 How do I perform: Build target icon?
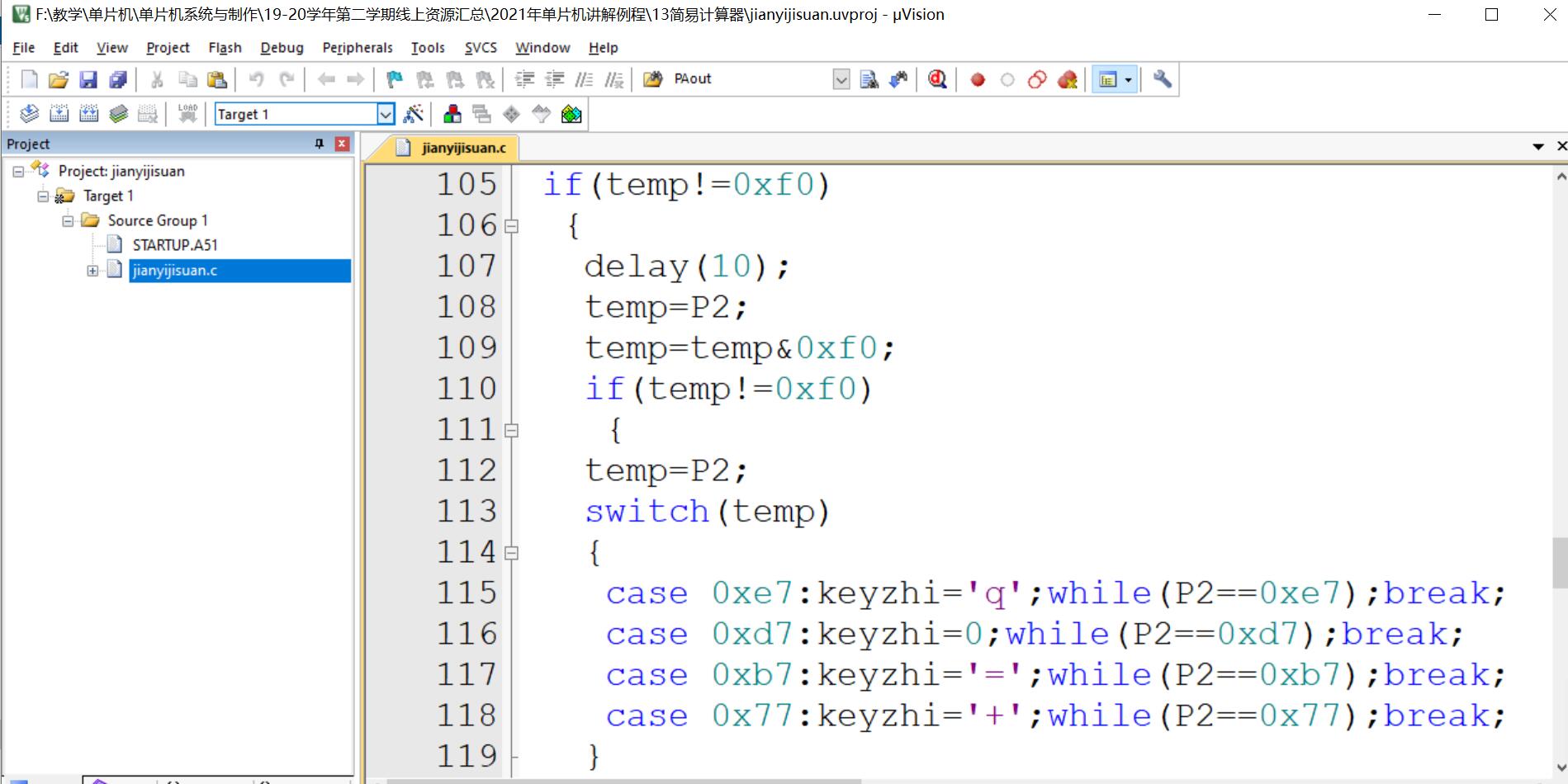coord(59,114)
